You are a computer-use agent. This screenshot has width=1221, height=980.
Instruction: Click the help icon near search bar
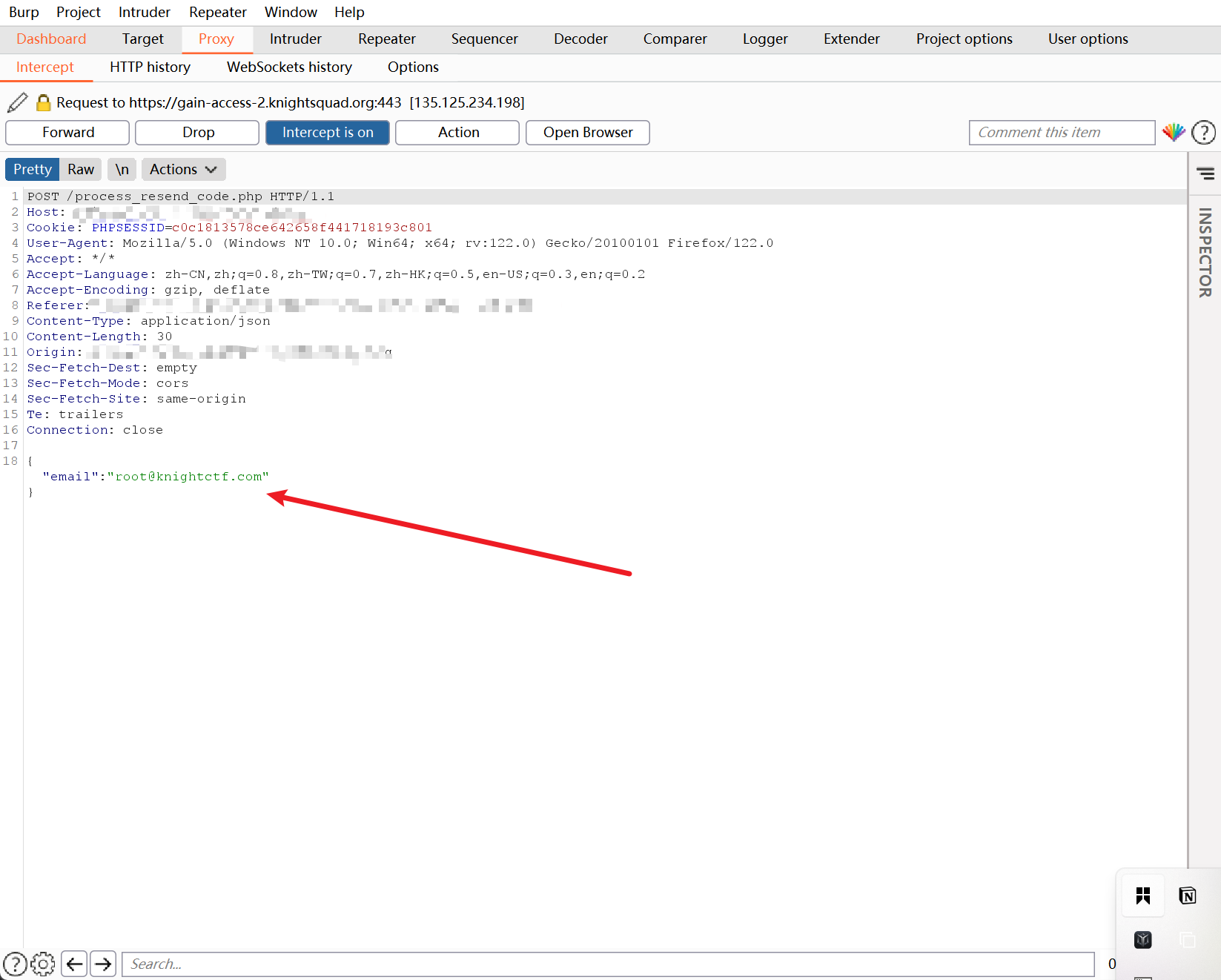click(15, 964)
